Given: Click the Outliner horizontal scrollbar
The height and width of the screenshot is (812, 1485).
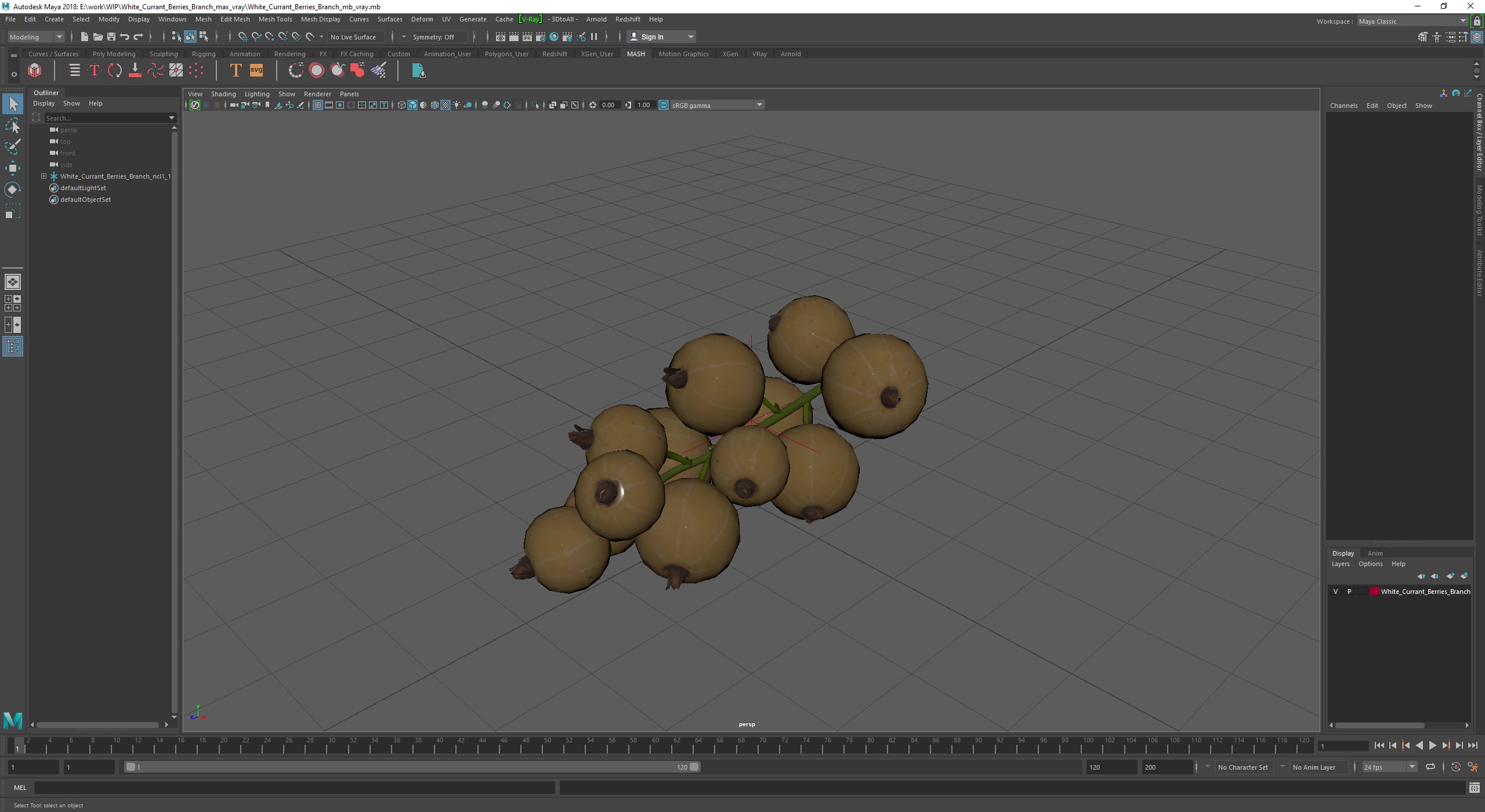Looking at the screenshot, I should point(97,724).
